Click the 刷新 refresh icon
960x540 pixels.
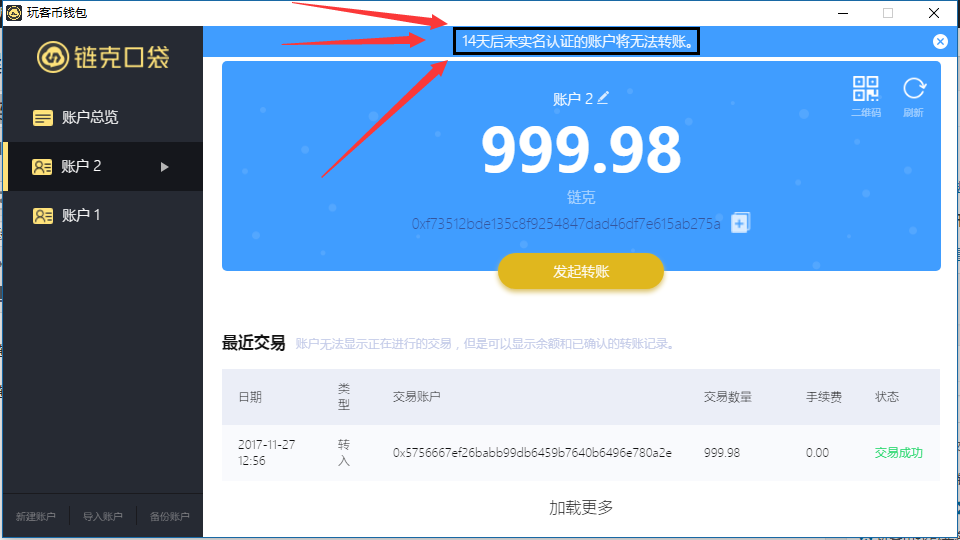pos(914,89)
